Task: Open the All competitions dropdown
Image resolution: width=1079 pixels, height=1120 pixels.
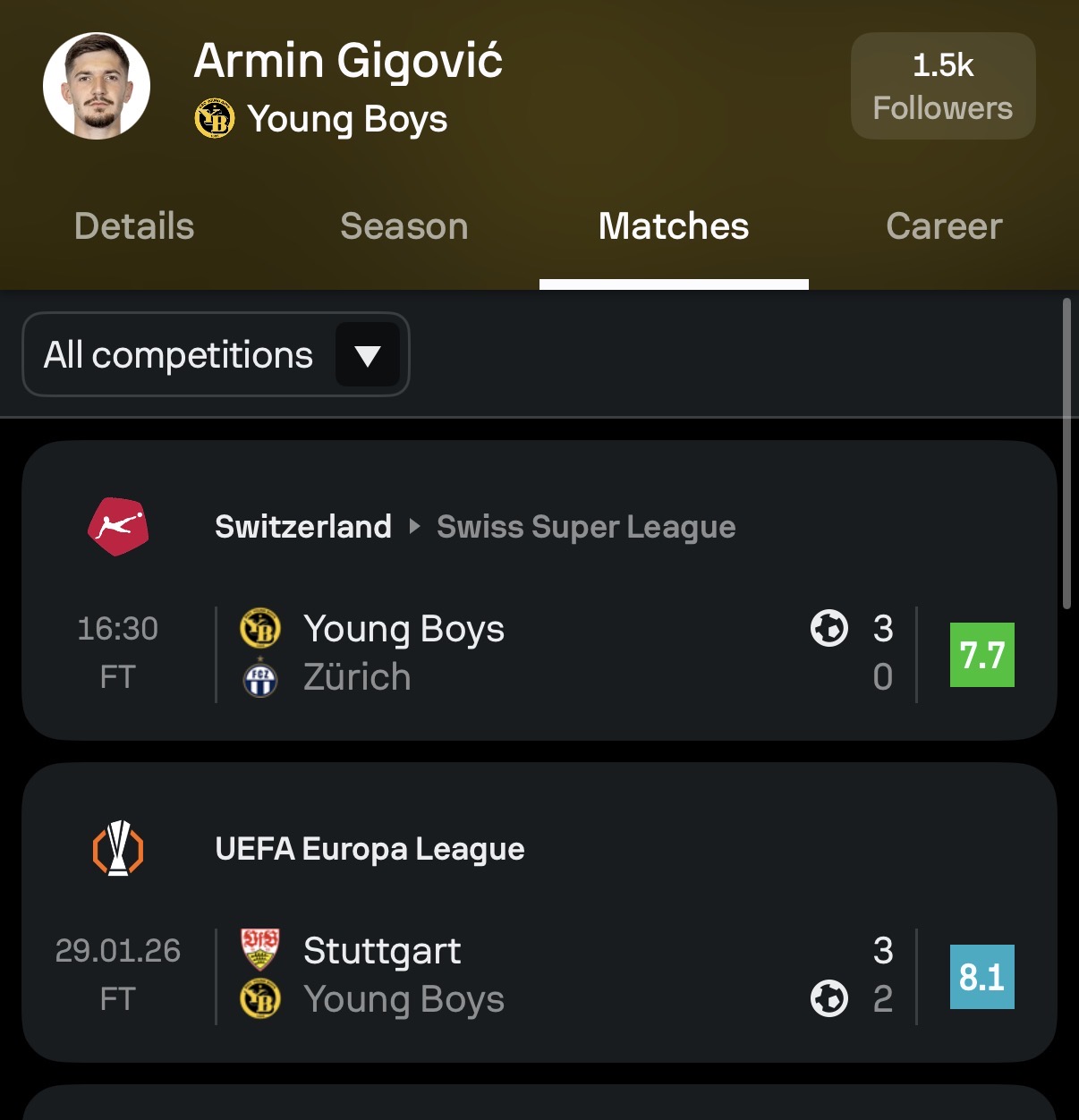Action: [179, 355]
